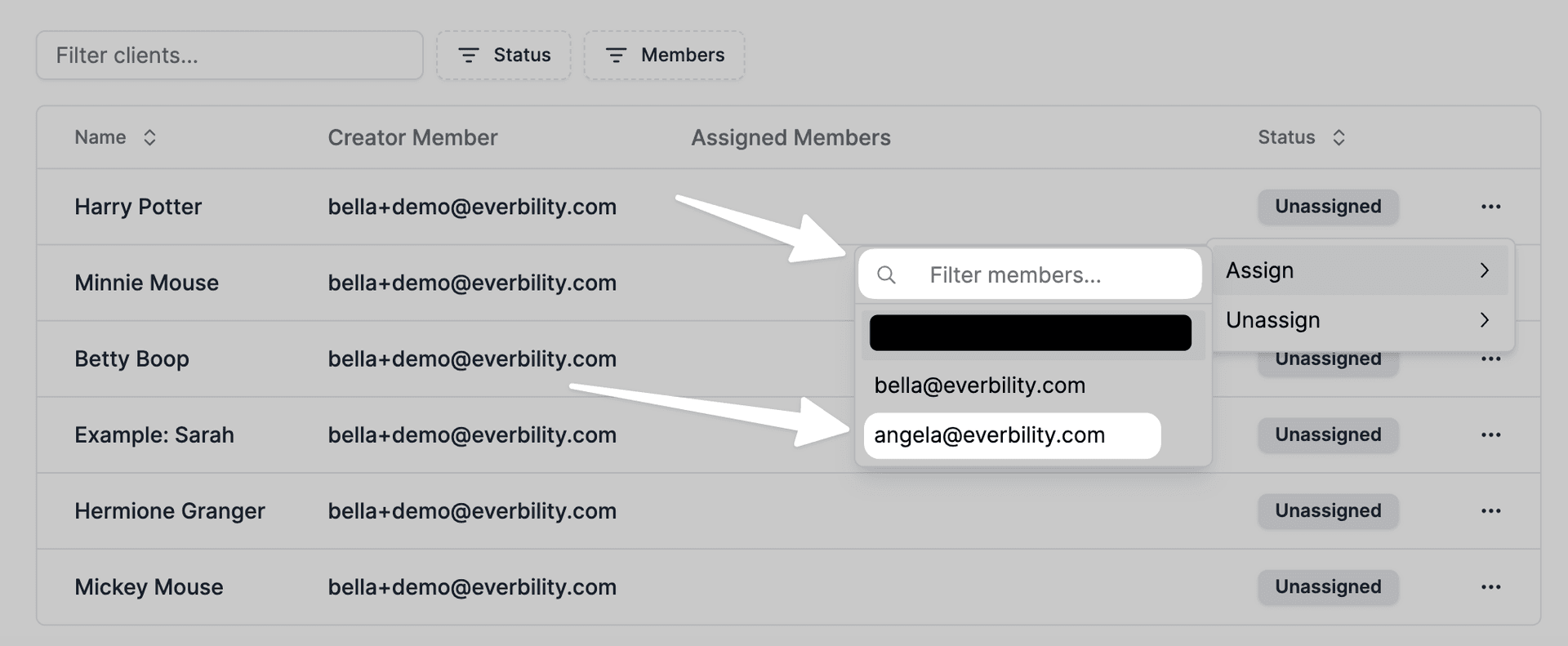Expand the Unassign submenu
Image resolution: width=1568 pixels, height=646 pixels.
tap(1359, 320)
